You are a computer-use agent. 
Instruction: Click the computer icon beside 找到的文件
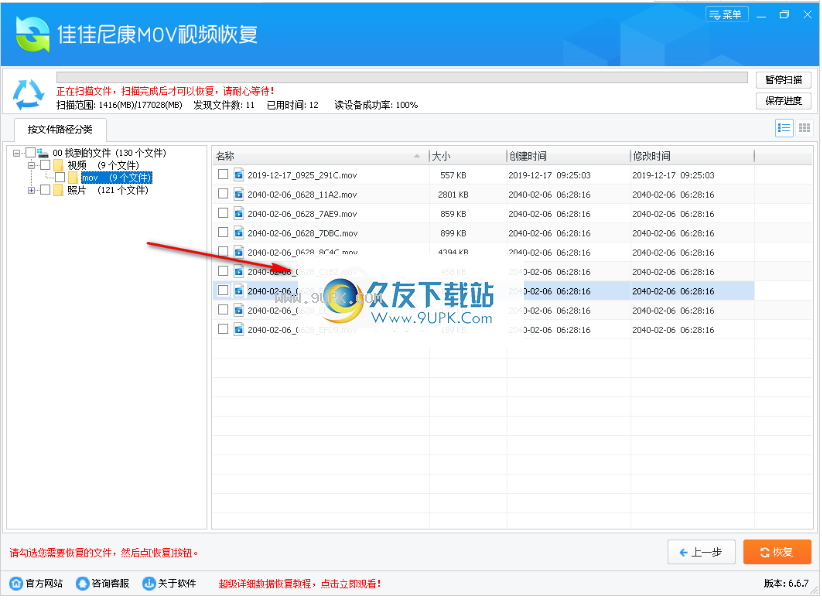point(43,153)
